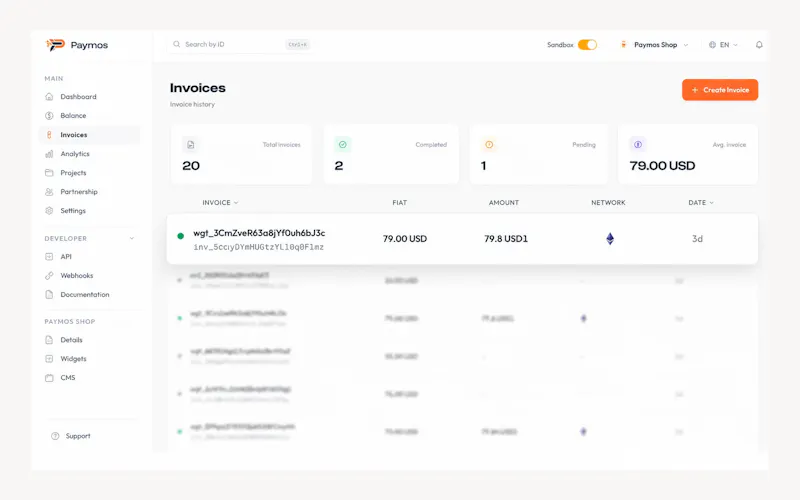Select the Completed stat card showing 2
800x500 pixels.
pyautogui.click(x=391, y=154)
